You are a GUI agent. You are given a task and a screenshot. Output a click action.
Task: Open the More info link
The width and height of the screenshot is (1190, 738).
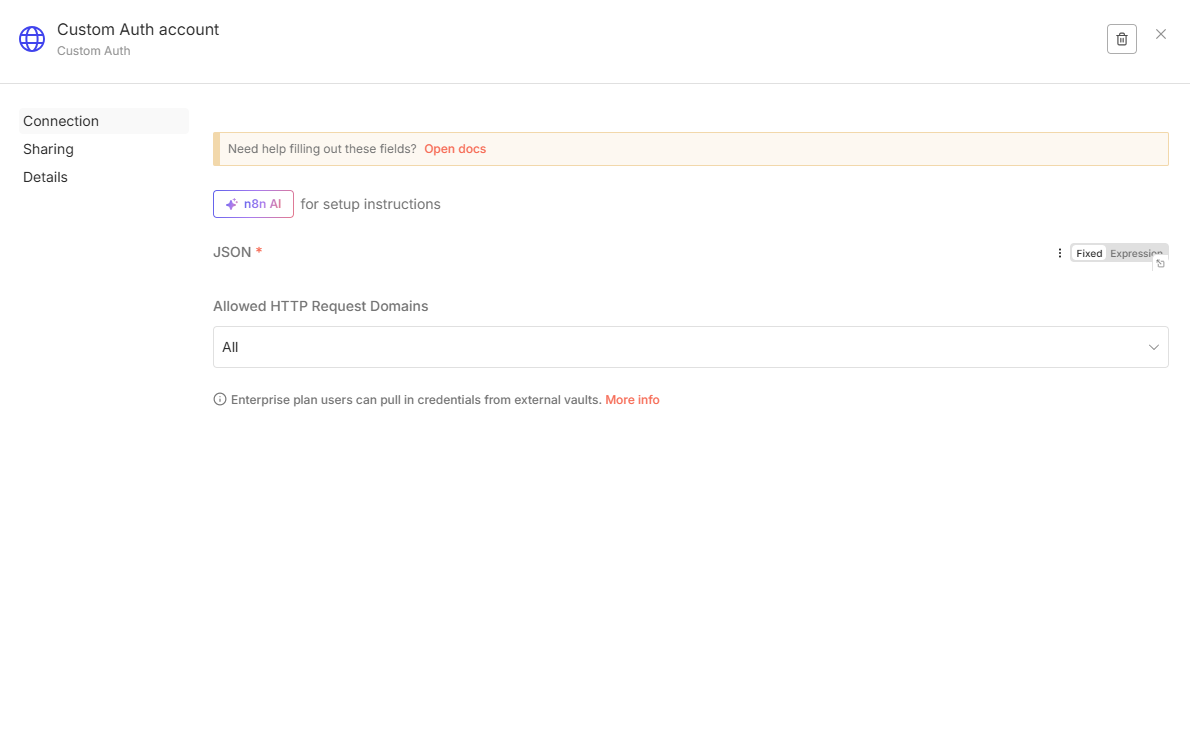(632, 400)
